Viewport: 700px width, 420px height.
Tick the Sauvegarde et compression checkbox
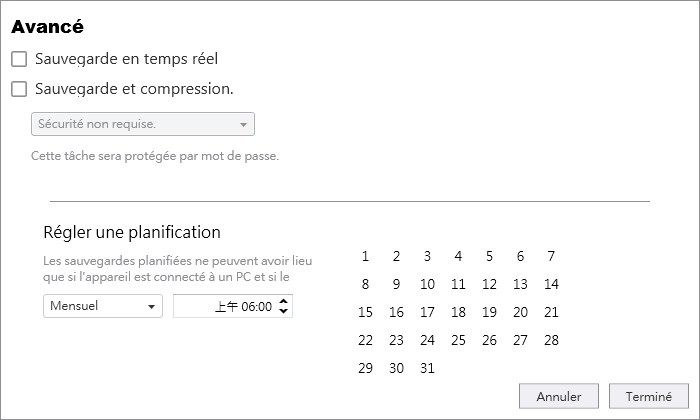coord(19,89)
